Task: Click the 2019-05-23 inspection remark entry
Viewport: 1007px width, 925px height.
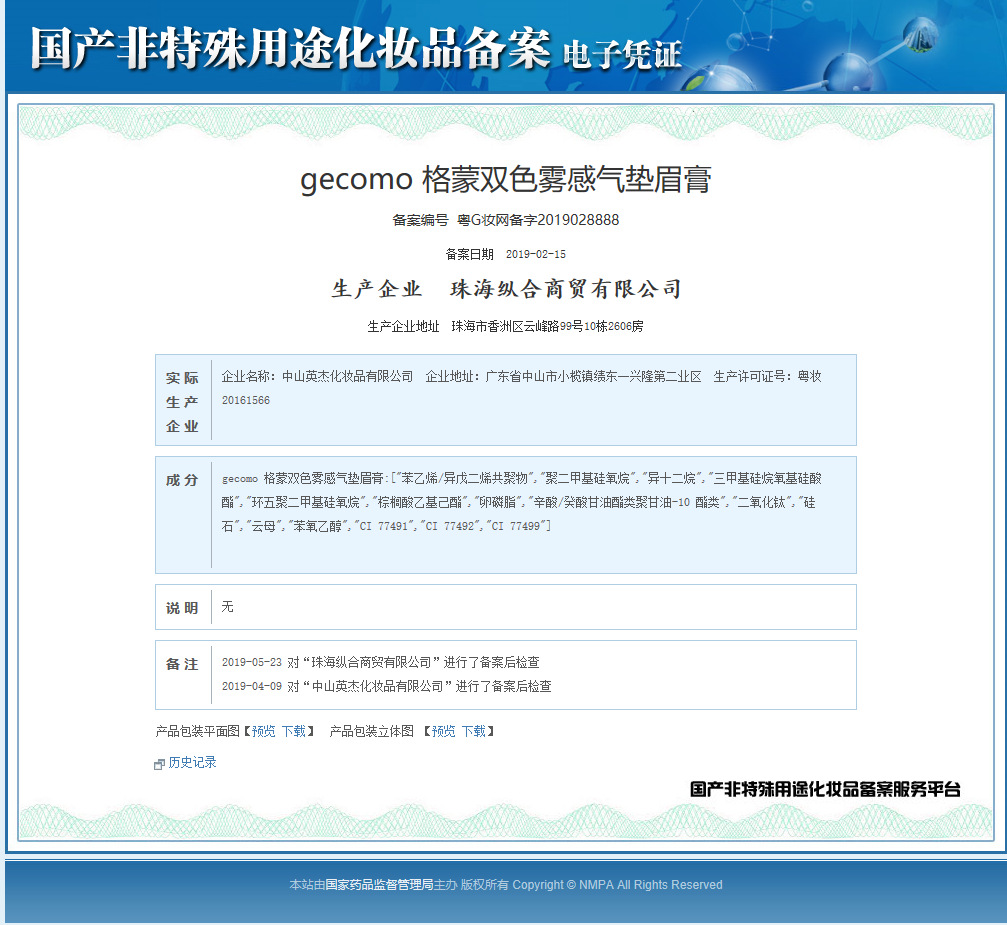Action: [380, 662]
